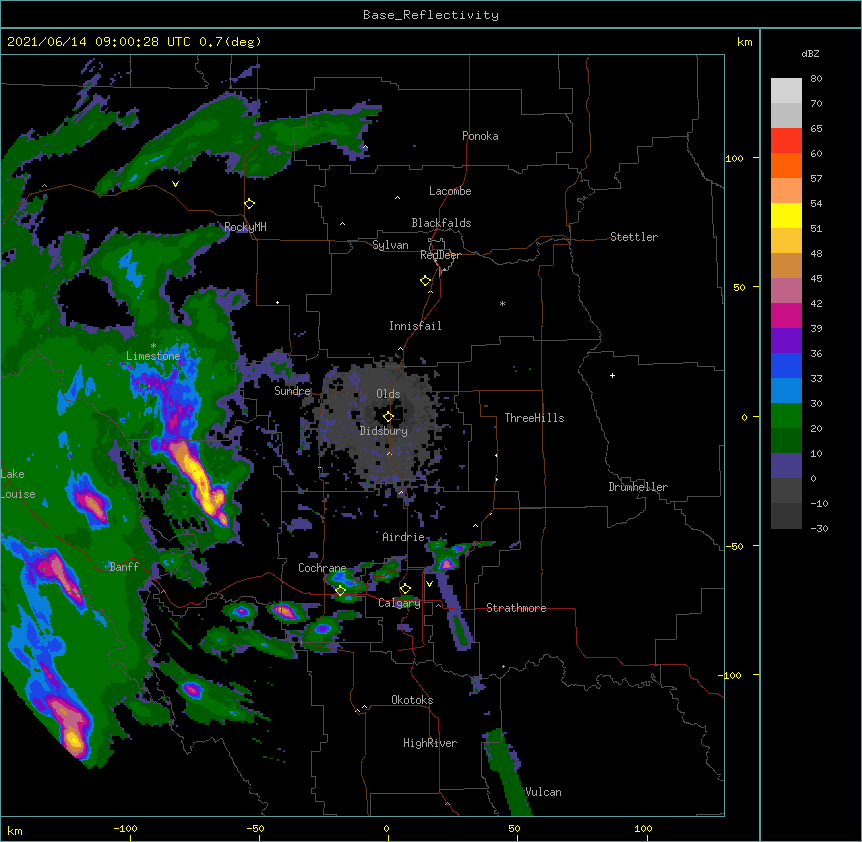862x842 pixels.
Task: Click the light gray 70-80 dBZ legend swatch
Action: click(x=786, y=91)
